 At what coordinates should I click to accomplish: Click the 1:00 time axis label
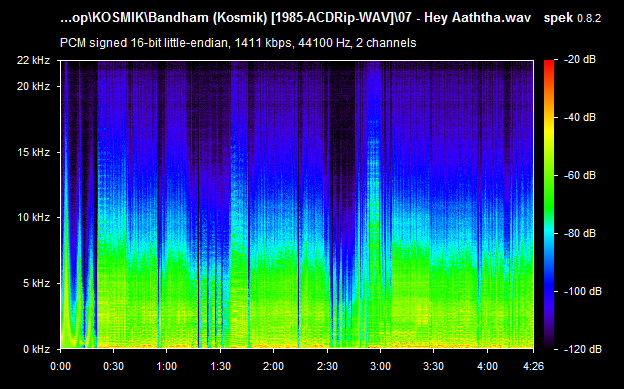click(x=166, y=366)
